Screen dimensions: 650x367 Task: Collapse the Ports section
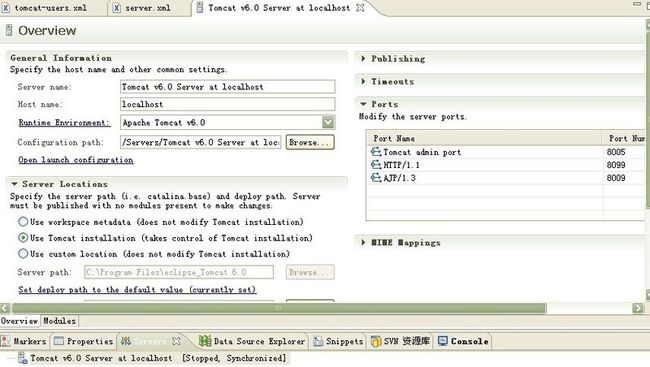point(363,104)
